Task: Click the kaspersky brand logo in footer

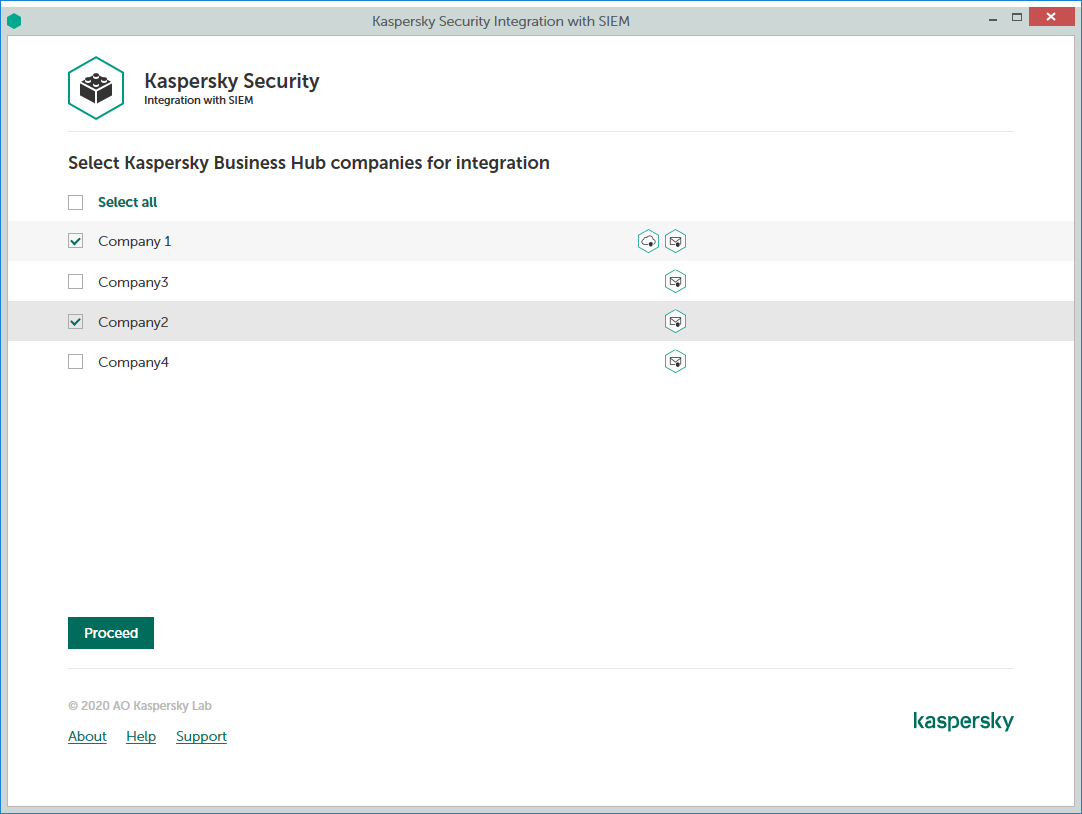Action: 963,721
